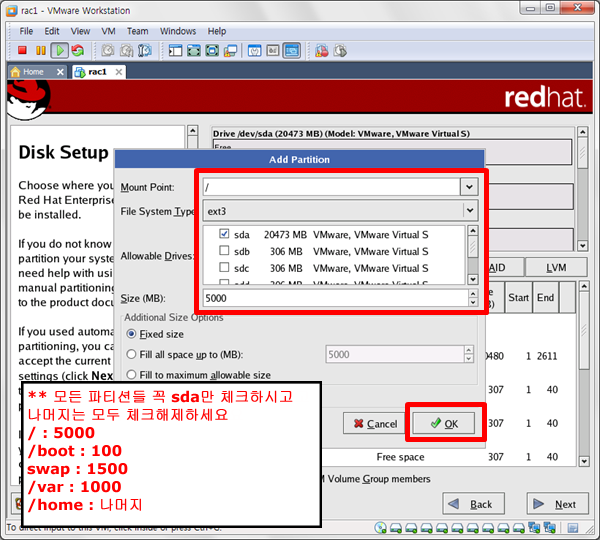Increase Size (MB) with the up arrow

pyautogui.click(x=473, y=294)
